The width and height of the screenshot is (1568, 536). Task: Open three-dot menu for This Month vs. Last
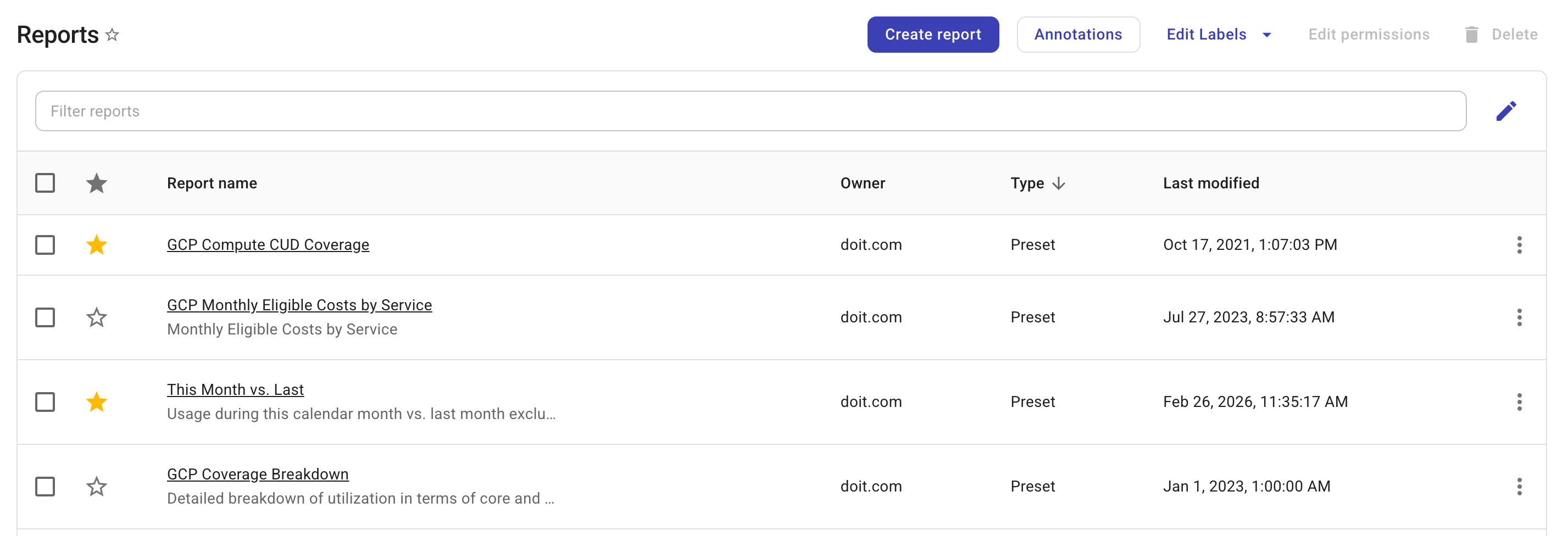1519,402
